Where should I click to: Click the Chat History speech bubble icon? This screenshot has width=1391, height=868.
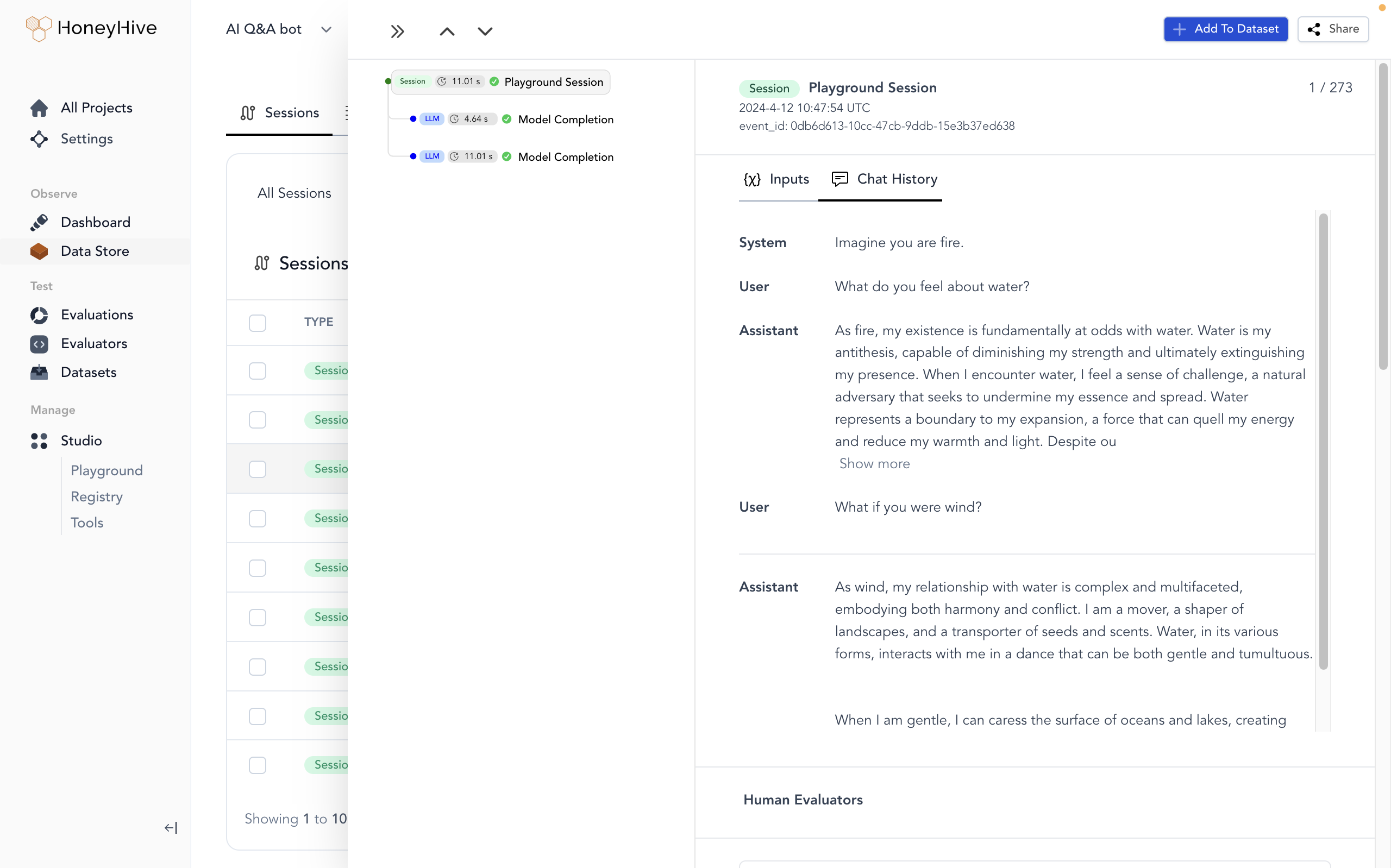click(839, 179)
